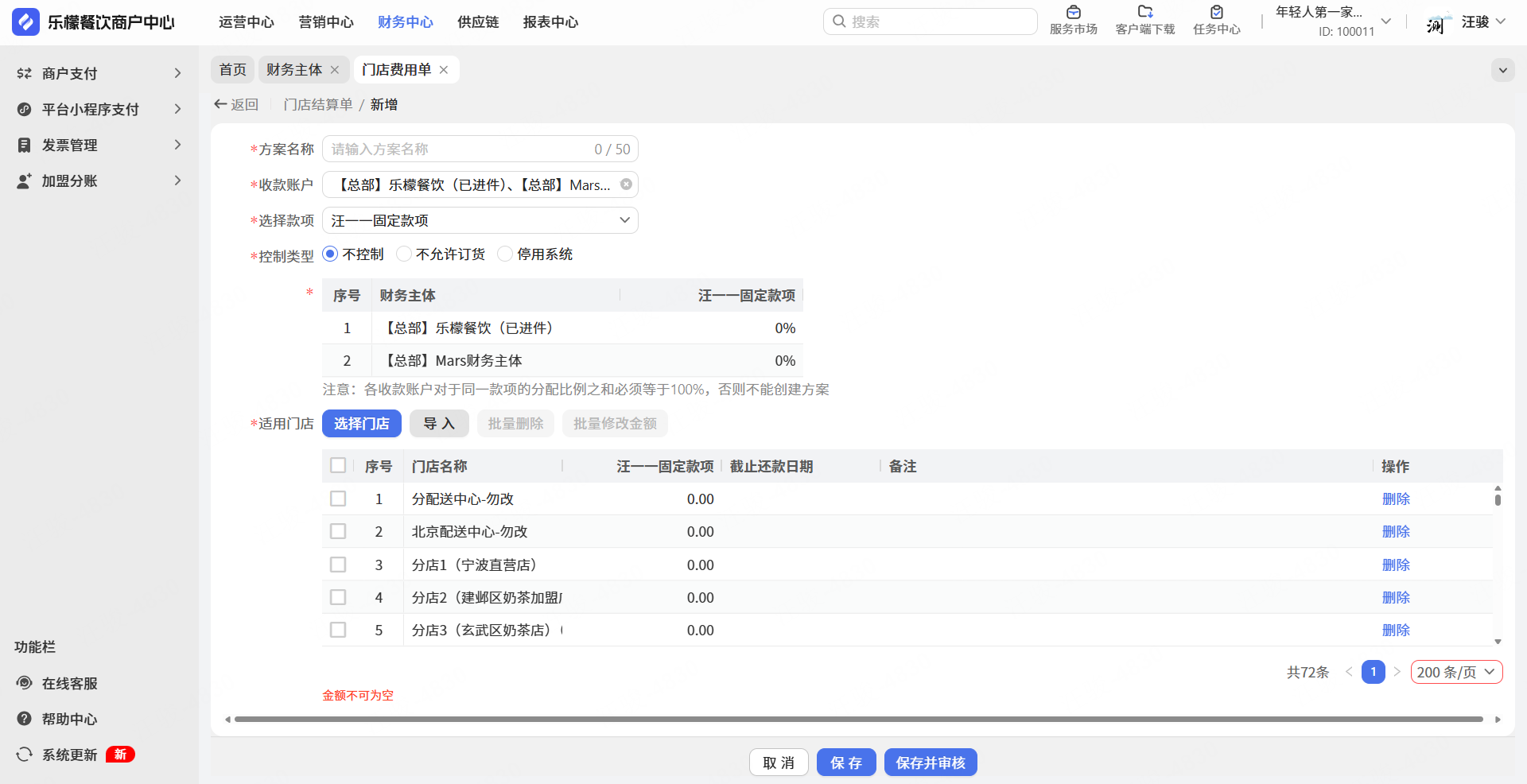1527x784 pixels.
Task: Tick the select-all checkbox in store table header
Action: click(x=338, y=466)
